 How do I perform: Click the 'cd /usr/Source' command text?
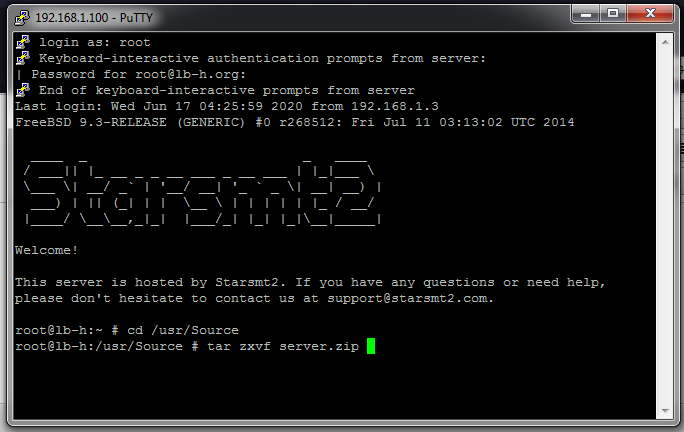tap(183, 330)
